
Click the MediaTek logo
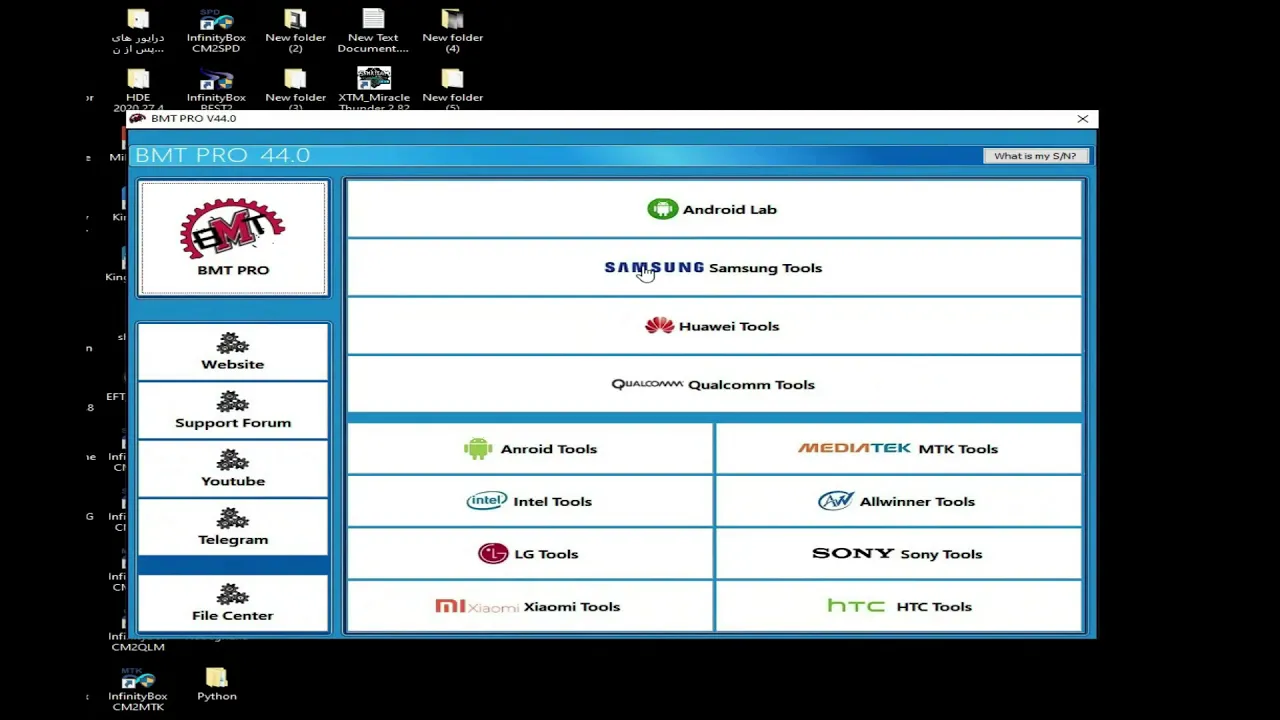854,448
